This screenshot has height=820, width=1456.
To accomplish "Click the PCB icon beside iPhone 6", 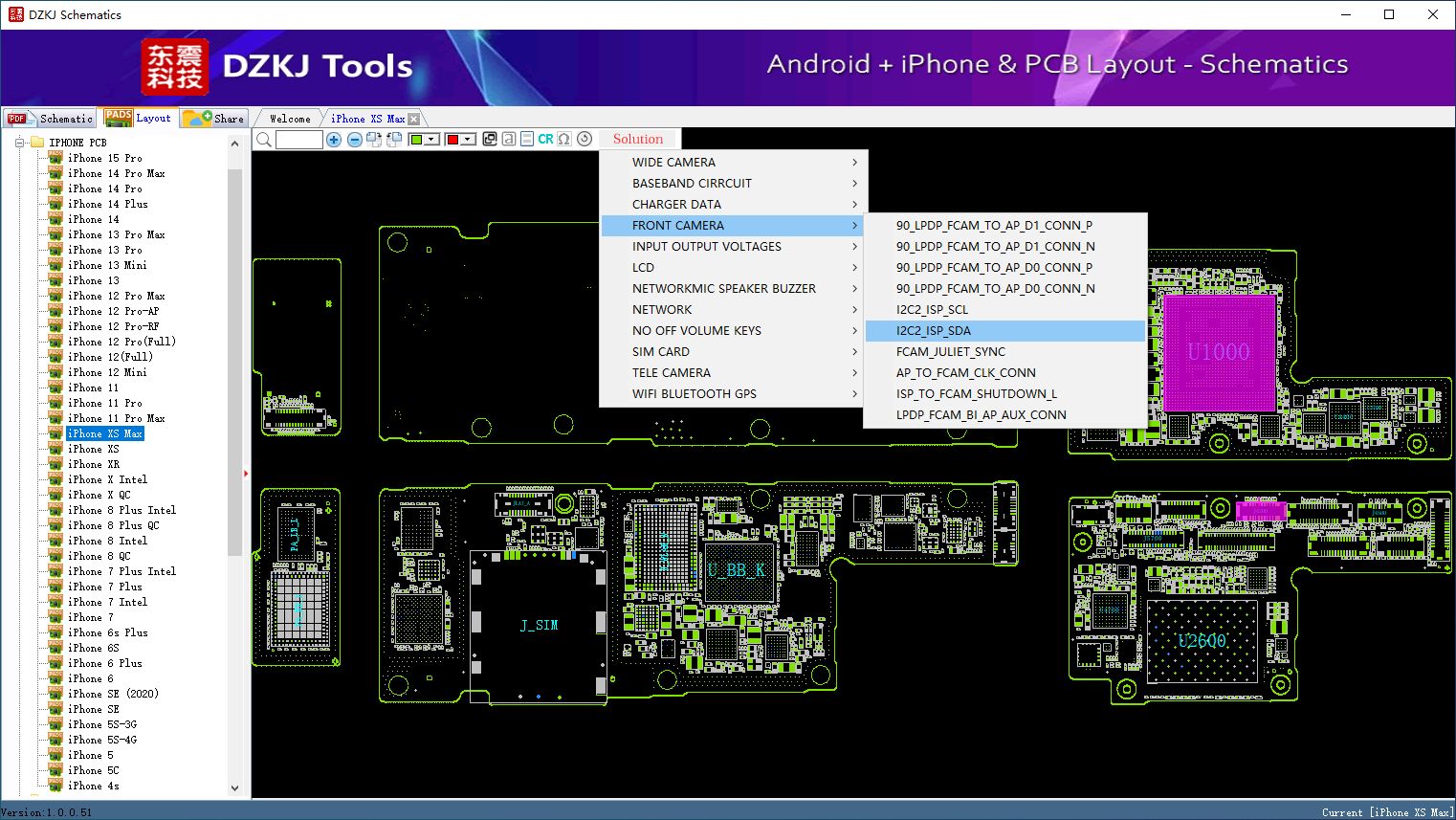I will tap(55, 678).
